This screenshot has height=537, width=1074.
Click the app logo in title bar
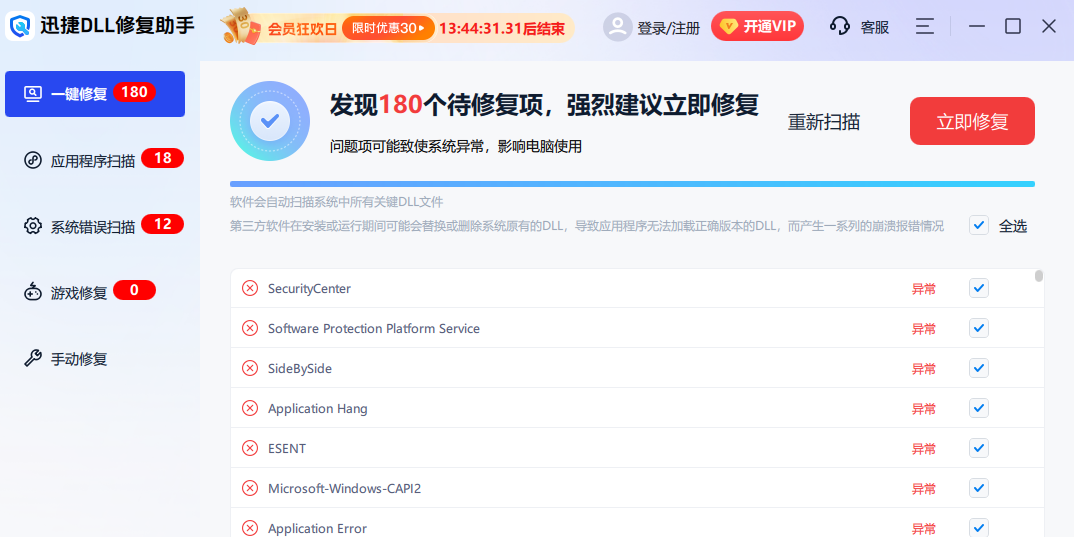click(20, 27)
